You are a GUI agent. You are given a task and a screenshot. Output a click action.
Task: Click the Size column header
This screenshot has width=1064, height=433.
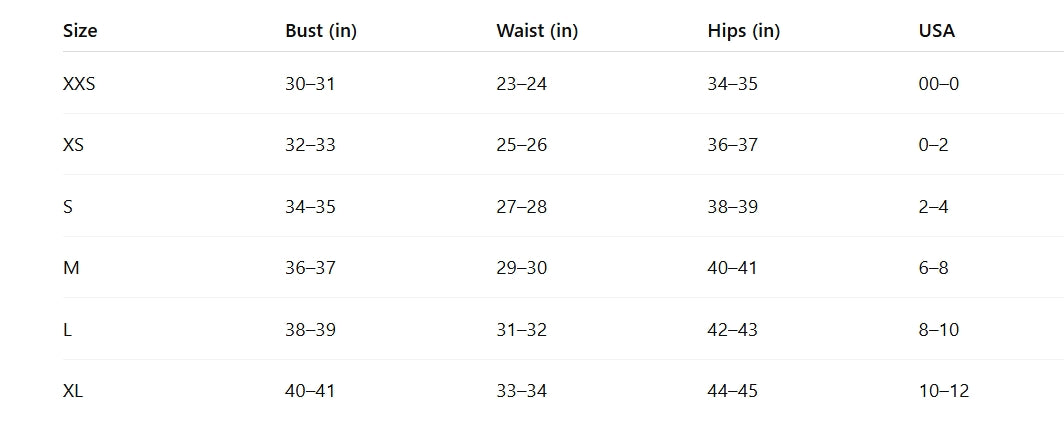point(80,31)
